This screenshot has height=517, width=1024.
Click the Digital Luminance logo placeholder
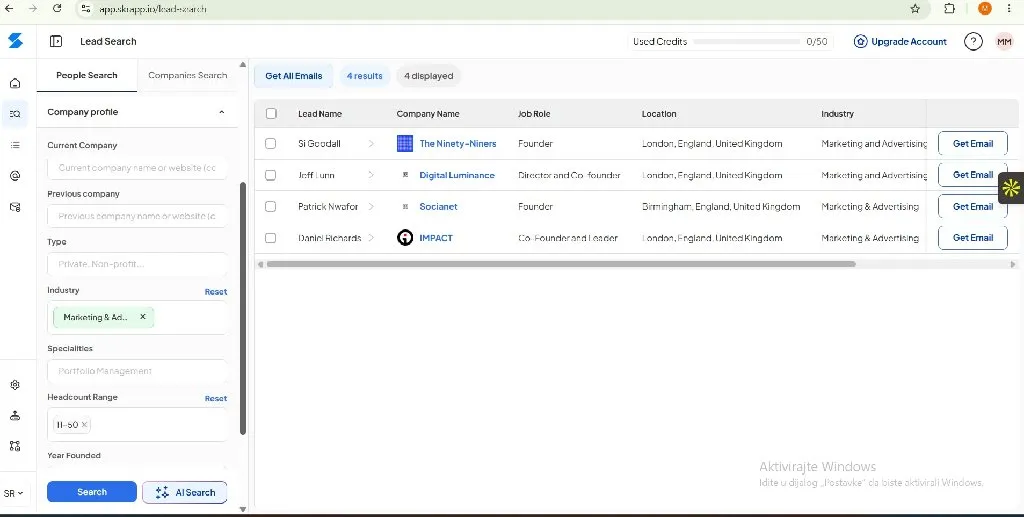(405, 175)
